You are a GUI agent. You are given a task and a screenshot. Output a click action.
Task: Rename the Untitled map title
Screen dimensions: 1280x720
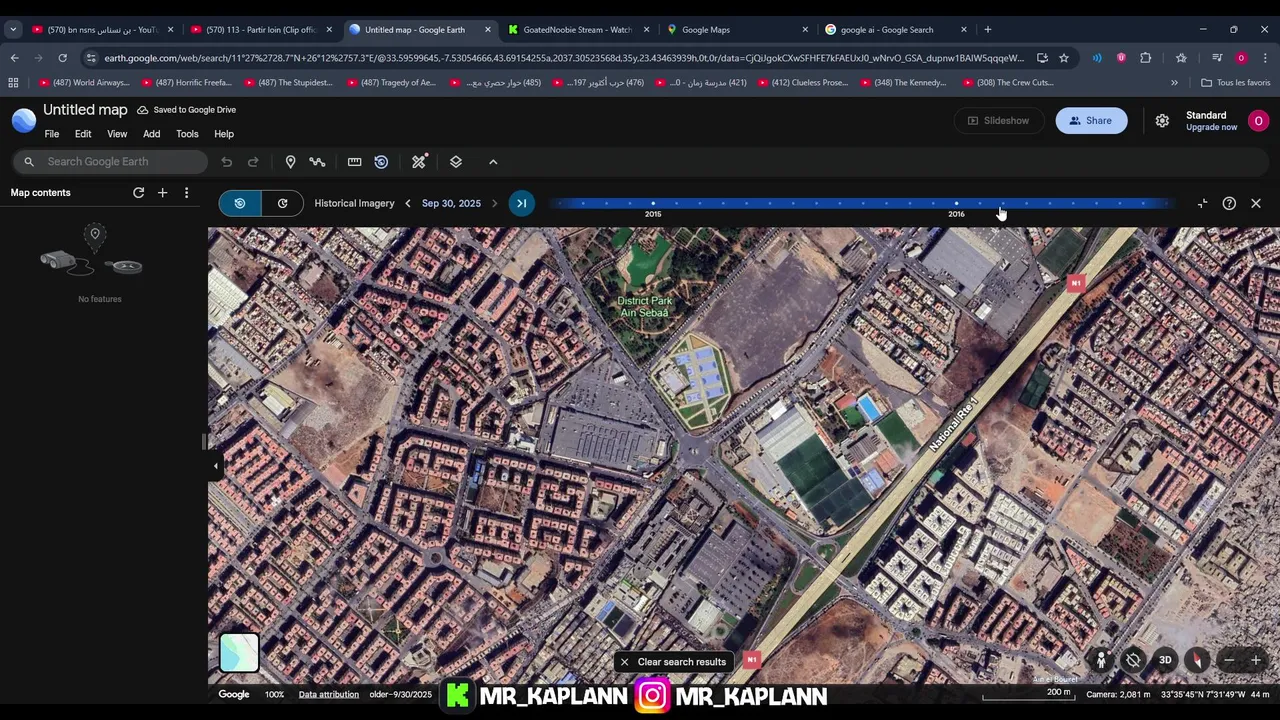[x=85, y=109]
